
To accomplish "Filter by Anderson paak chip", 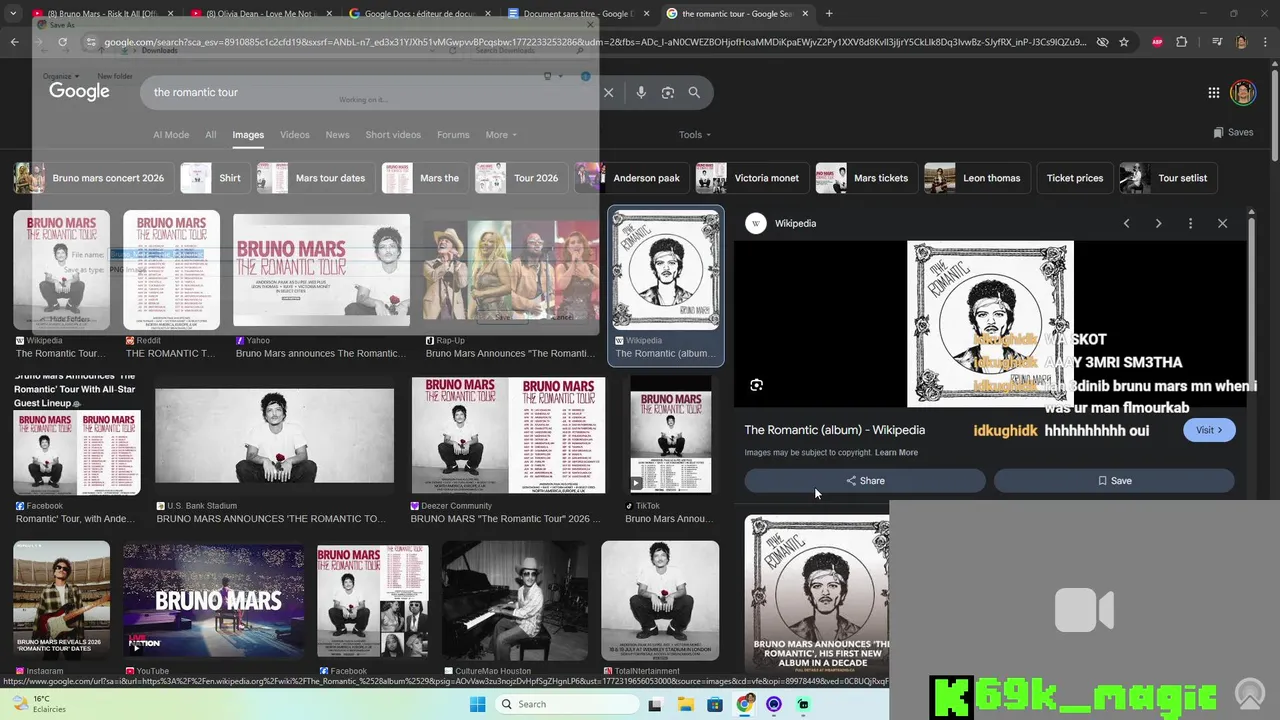I will pyautogui.click(x=631, y=178).
